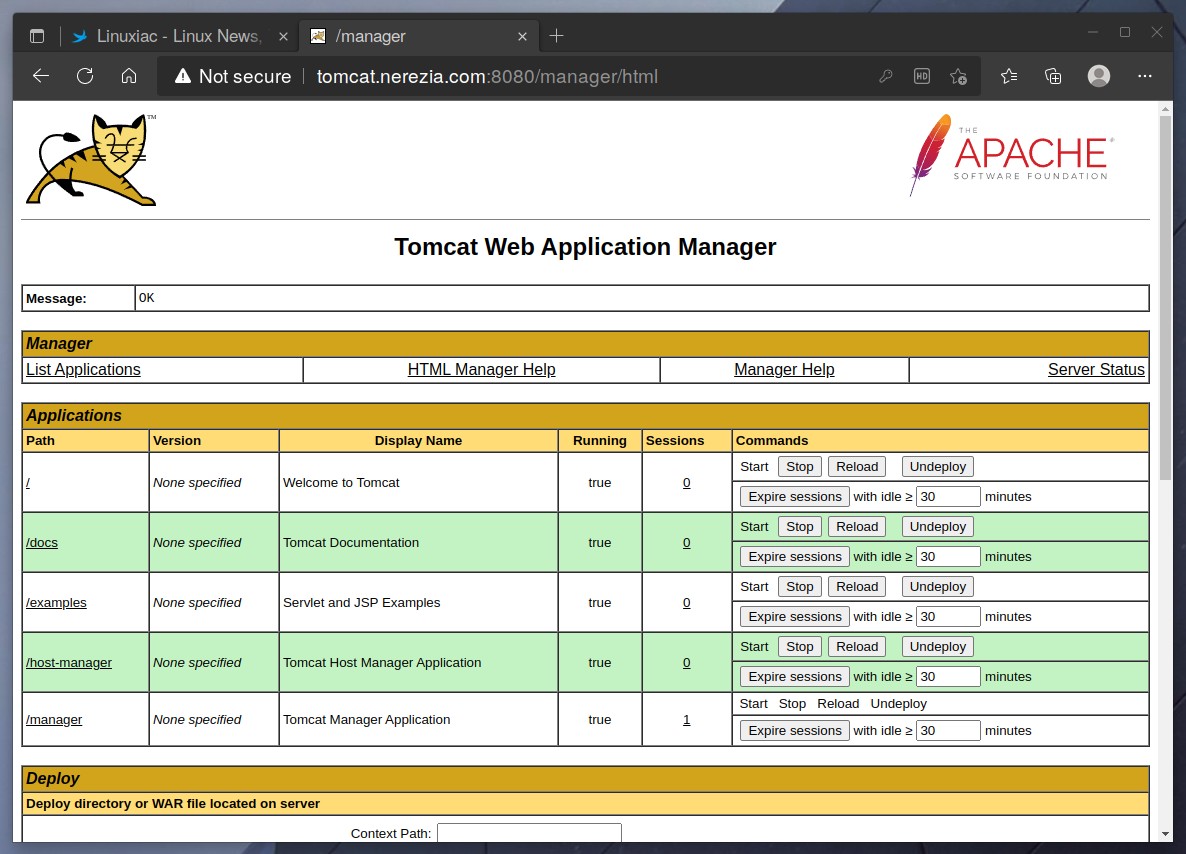
Task: Open the Favorites list
Action: pyautogui.click(x=1009, y=76)
